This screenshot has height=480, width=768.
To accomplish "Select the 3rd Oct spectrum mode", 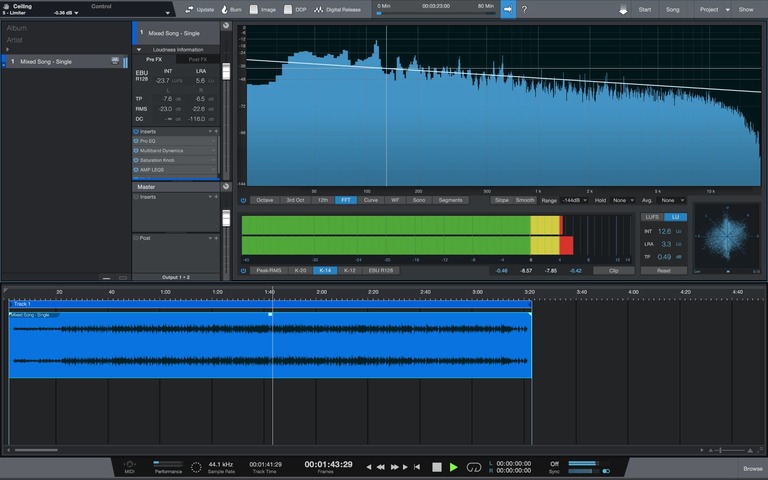I will [295, 200].
